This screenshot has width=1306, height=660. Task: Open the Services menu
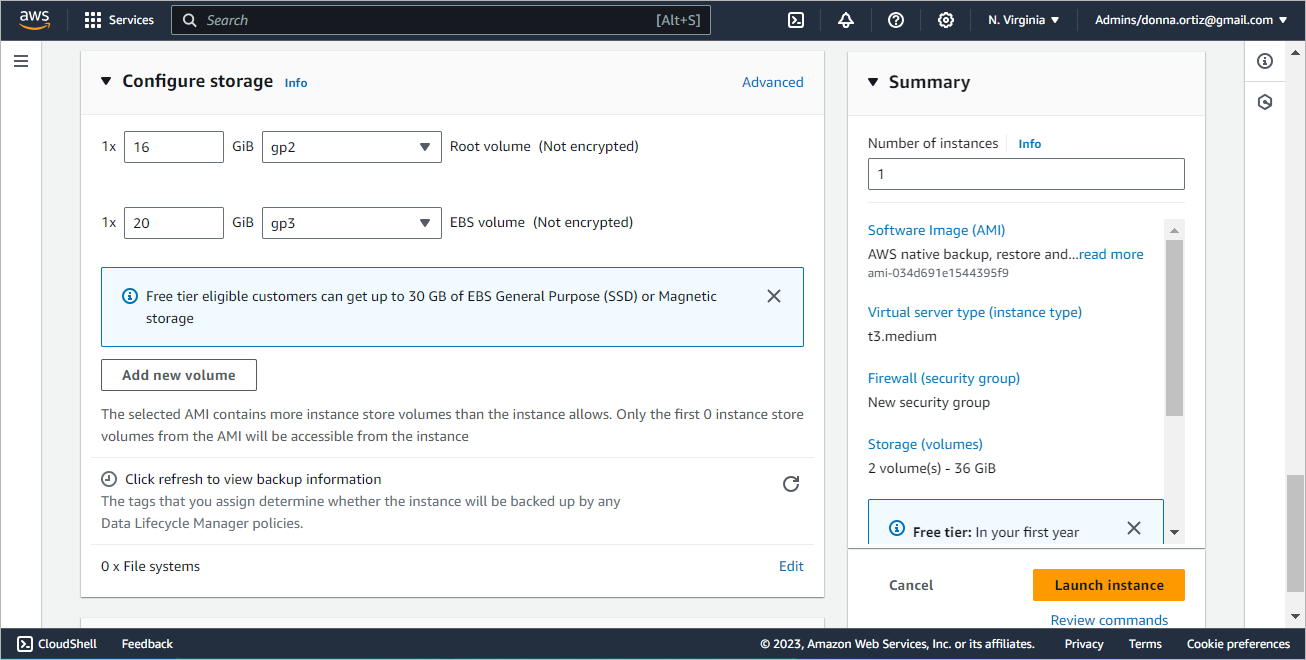(x=119, y=20)
